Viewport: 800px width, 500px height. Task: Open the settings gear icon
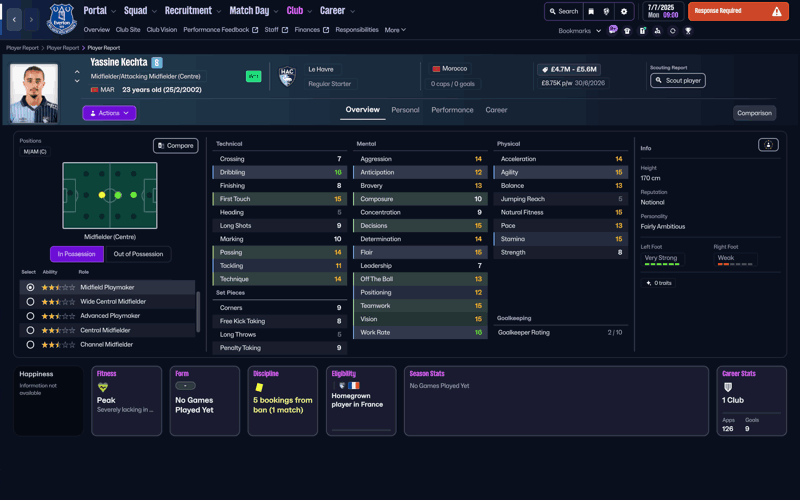[624, 12]
